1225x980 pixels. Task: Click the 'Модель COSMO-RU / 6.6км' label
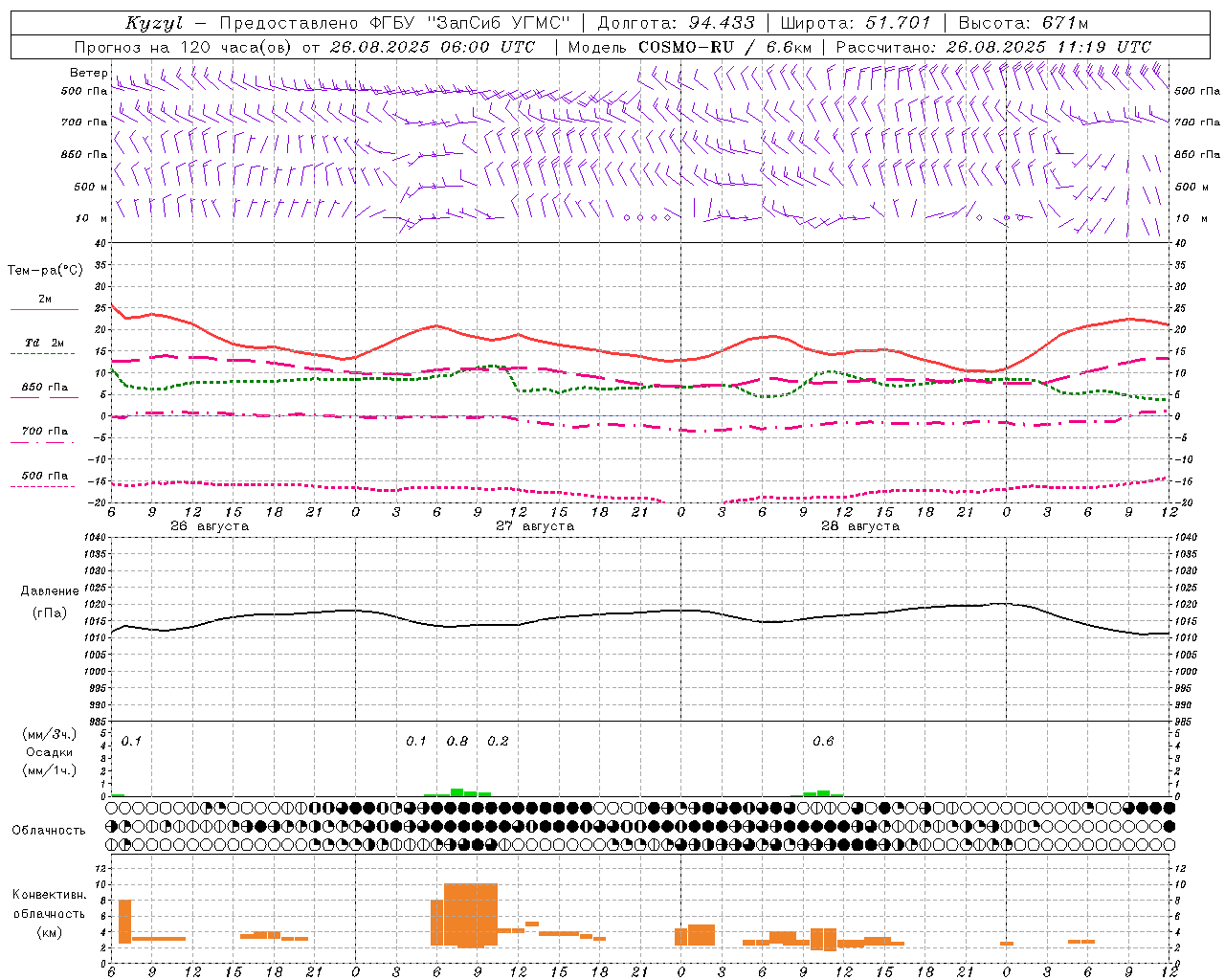pyautogui.click(x=690, y=47)
